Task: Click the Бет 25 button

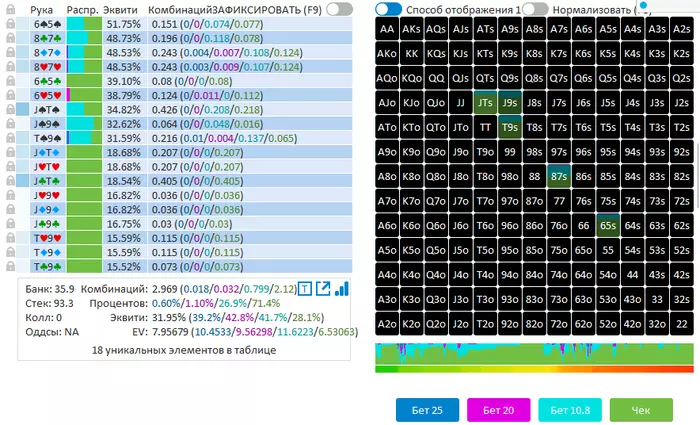Action: [x=427, y=410]
